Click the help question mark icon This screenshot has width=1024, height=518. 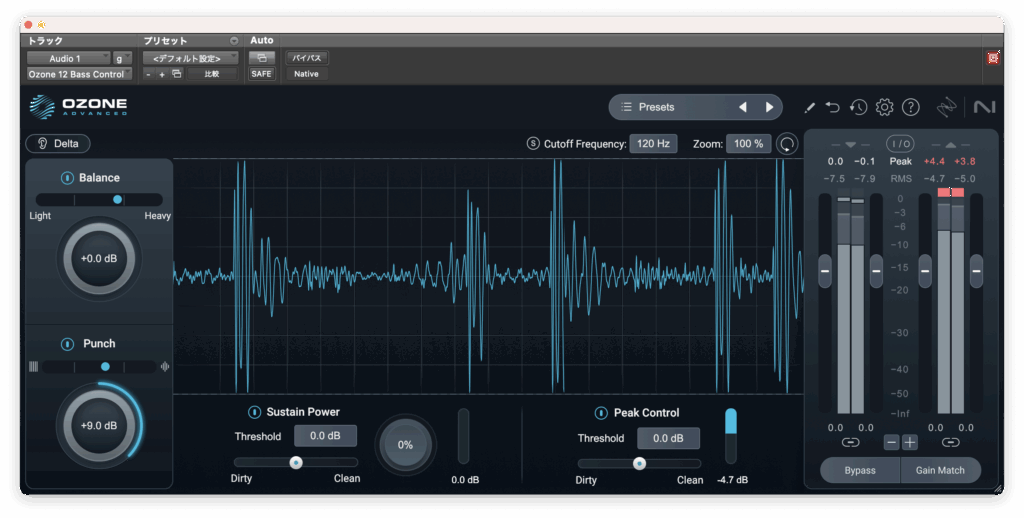(910, 107)
